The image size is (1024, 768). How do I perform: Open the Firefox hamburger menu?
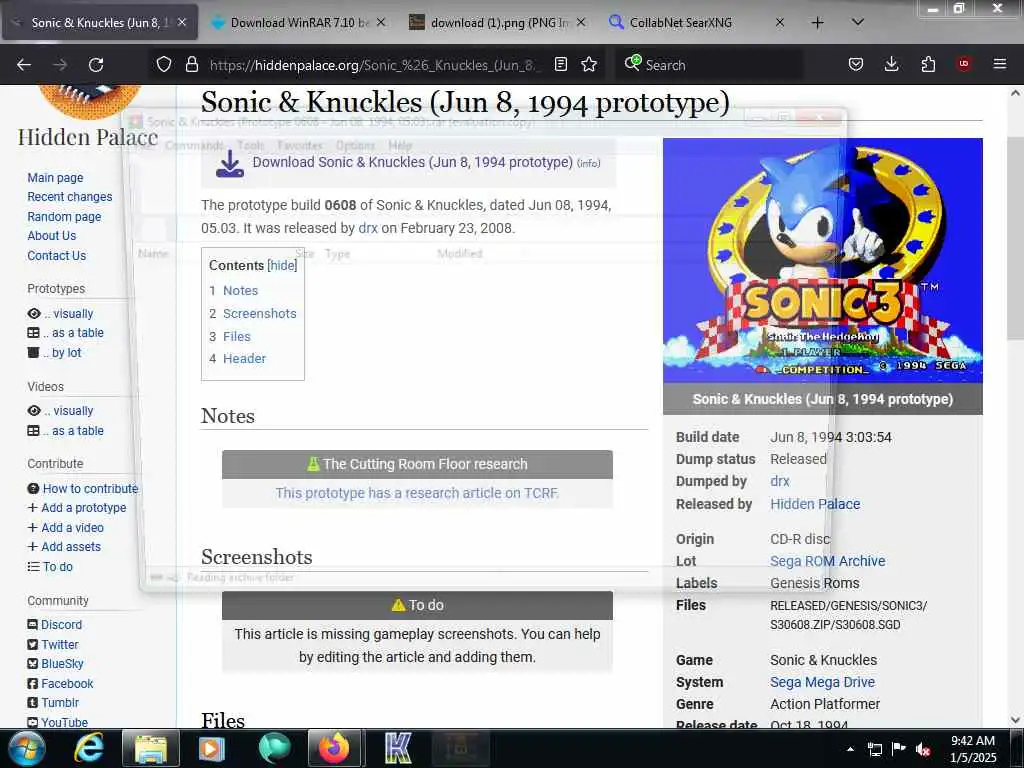tap(1000, 65)
